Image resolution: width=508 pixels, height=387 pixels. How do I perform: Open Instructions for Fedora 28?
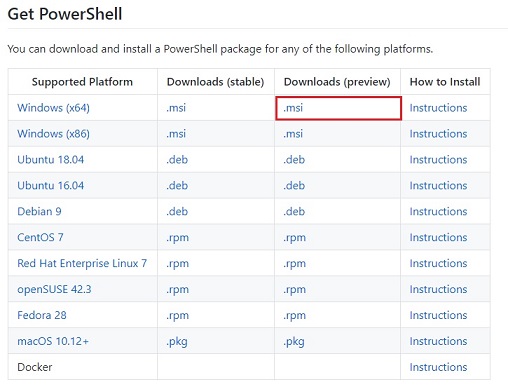[x=438, y=315]
